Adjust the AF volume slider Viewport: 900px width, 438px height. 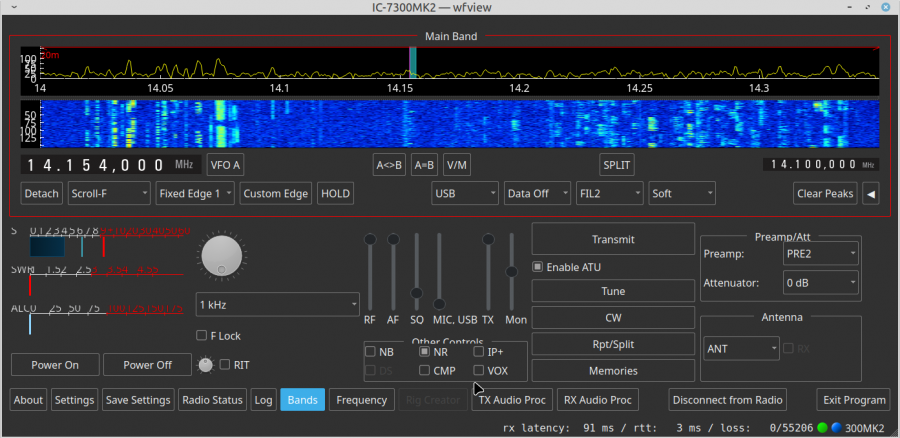point(393,272)
